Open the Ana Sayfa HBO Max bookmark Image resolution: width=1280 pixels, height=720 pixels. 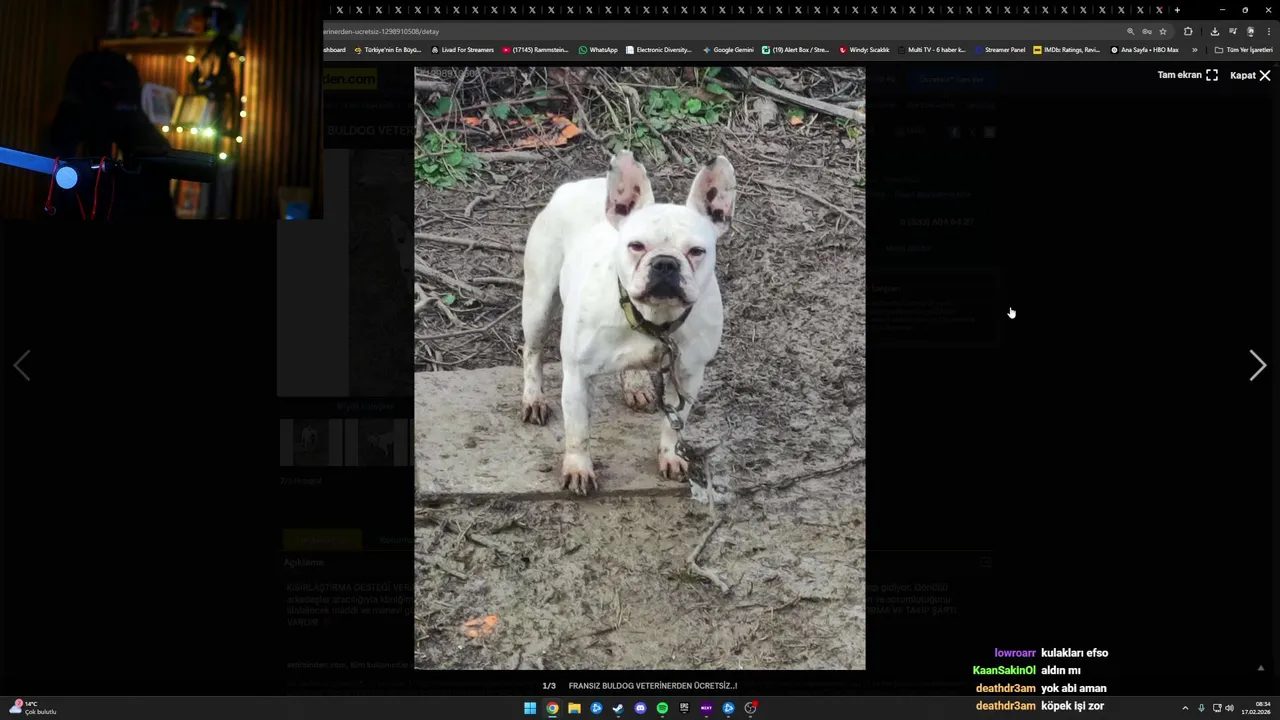click(x=1145, y=50)
